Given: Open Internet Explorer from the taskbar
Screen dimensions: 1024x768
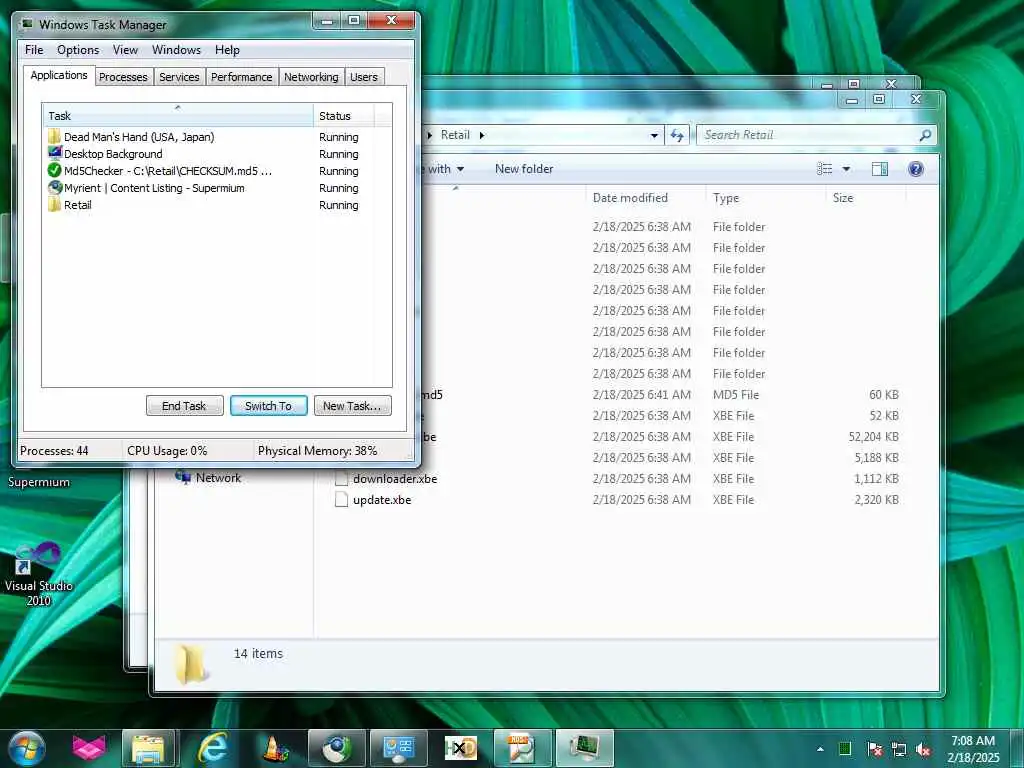Looking at the screenshot, I should point(213,748).
